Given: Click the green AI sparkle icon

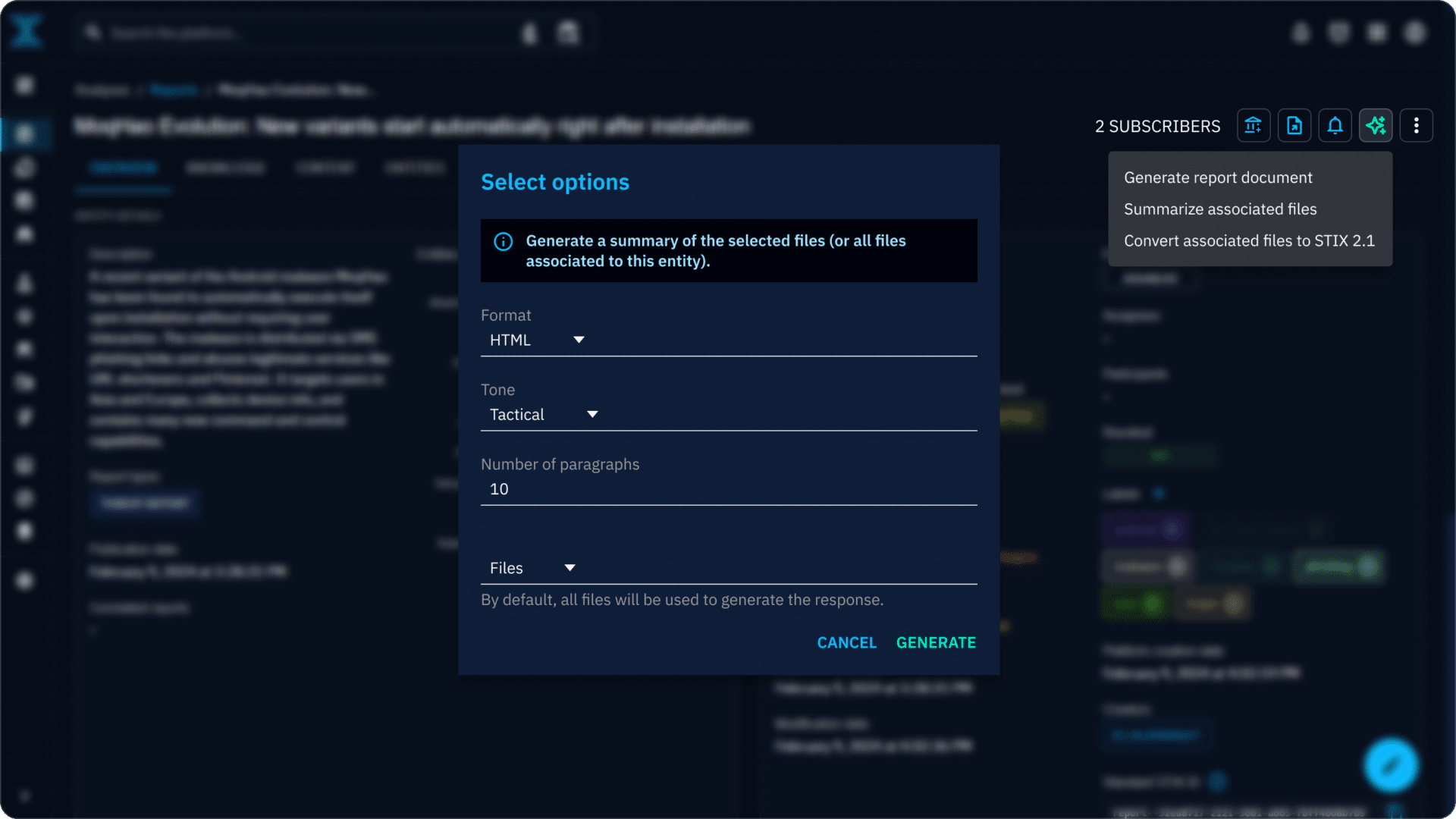Looking at the screenshot, I should tap(1376, 126).
